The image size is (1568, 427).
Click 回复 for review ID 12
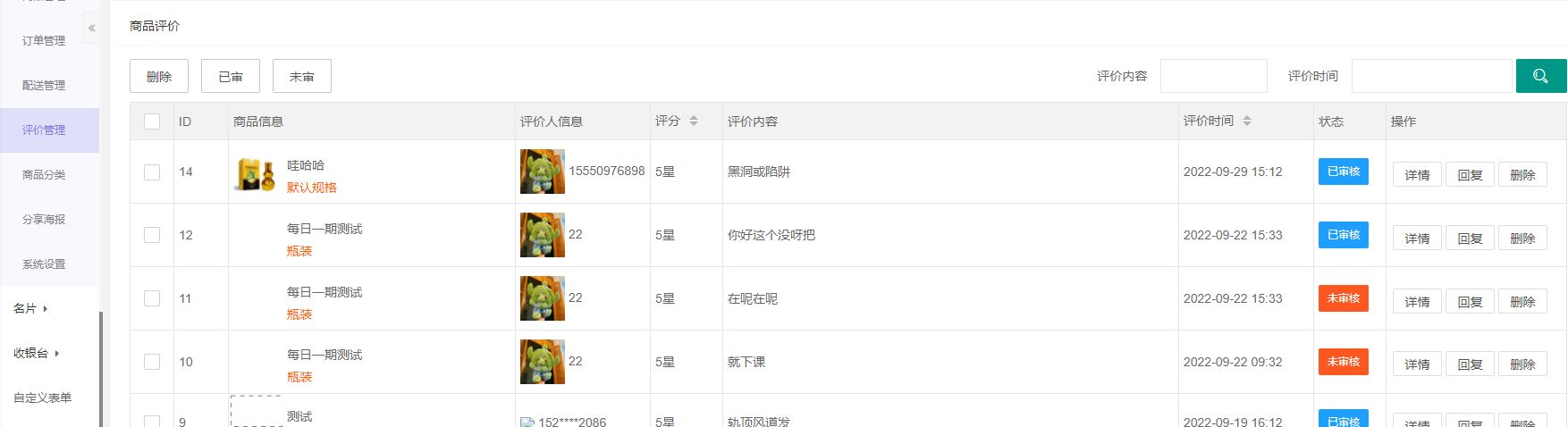point(1470,239)
